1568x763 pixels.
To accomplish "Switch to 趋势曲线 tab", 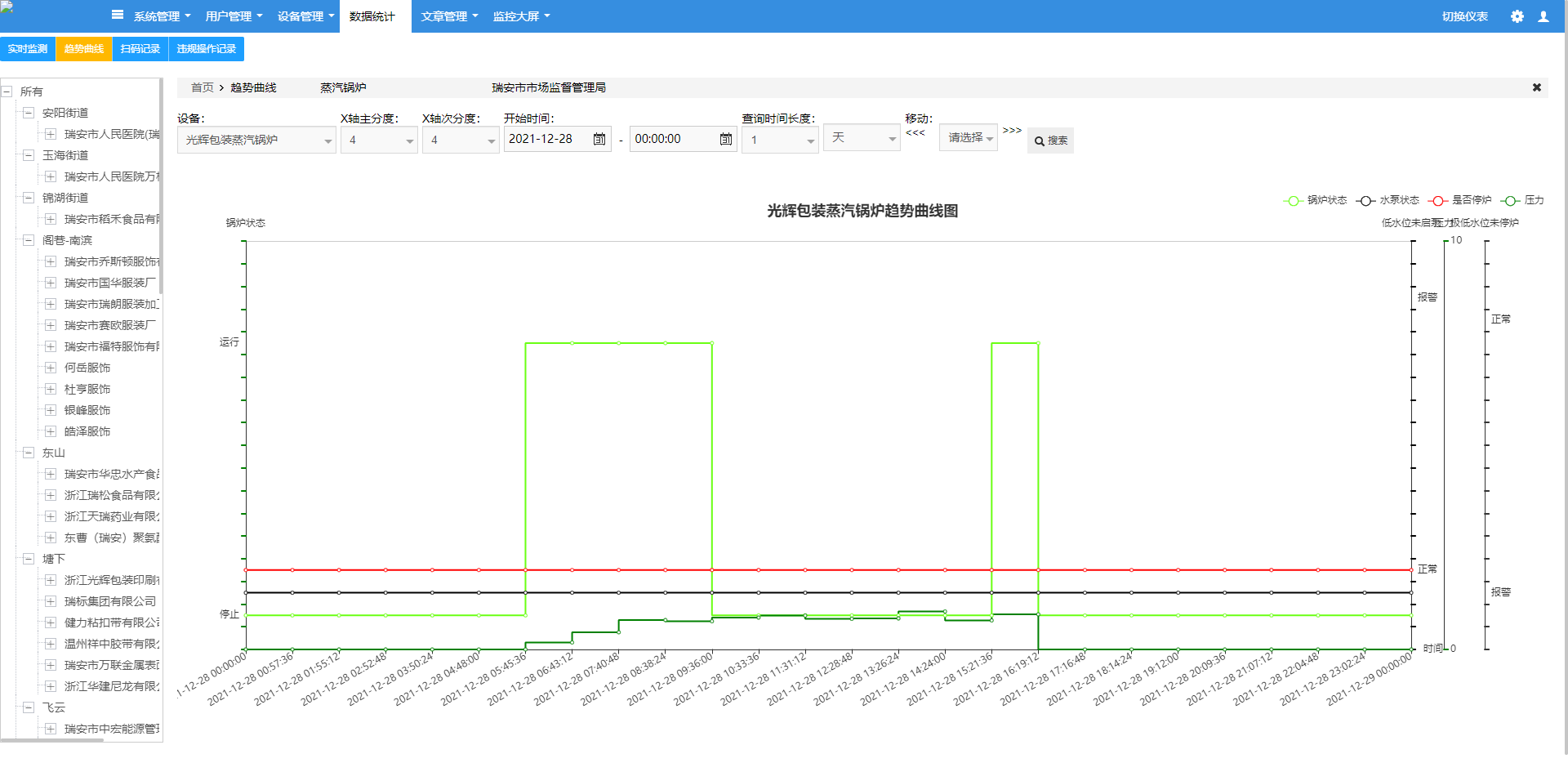I will coord(84,49).
